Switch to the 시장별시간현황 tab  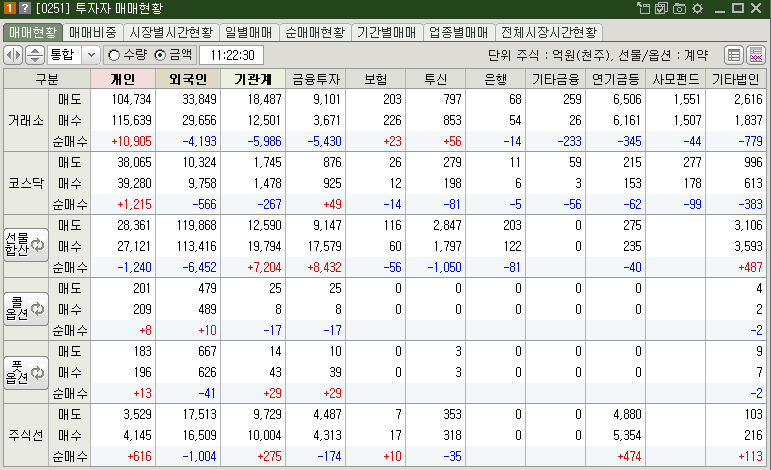[x=171, y=32]
